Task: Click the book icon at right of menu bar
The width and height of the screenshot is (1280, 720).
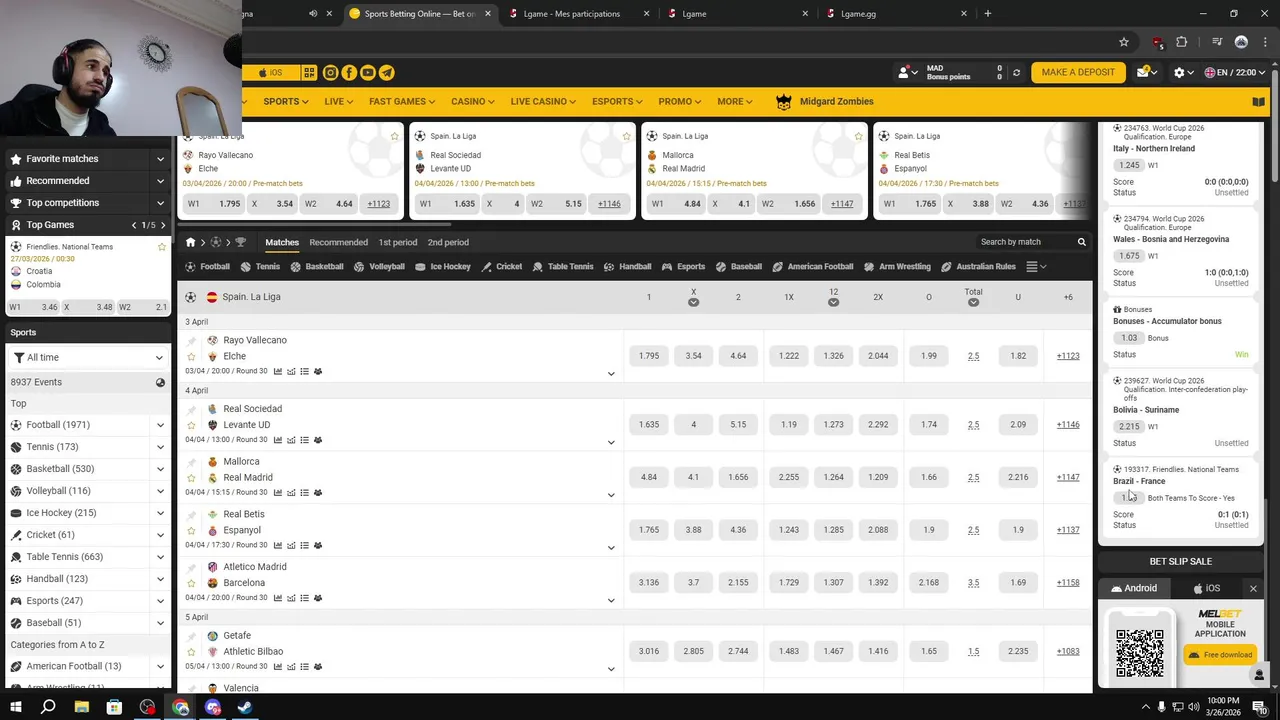Action: (x=1259, y=102)
